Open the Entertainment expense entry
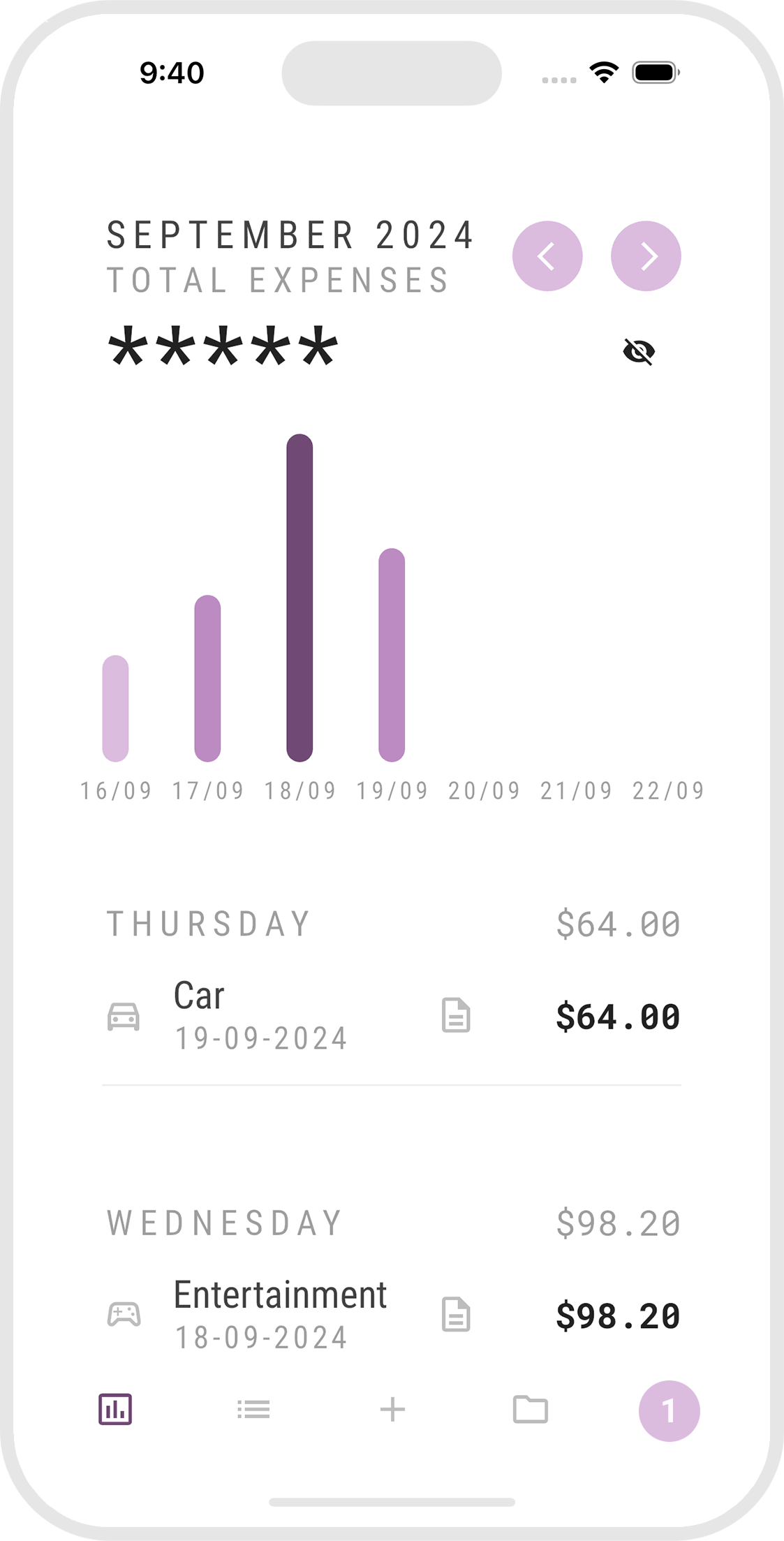This screenshot has width=784, height=1541. pyautogui.click(x=280, y=1315)
